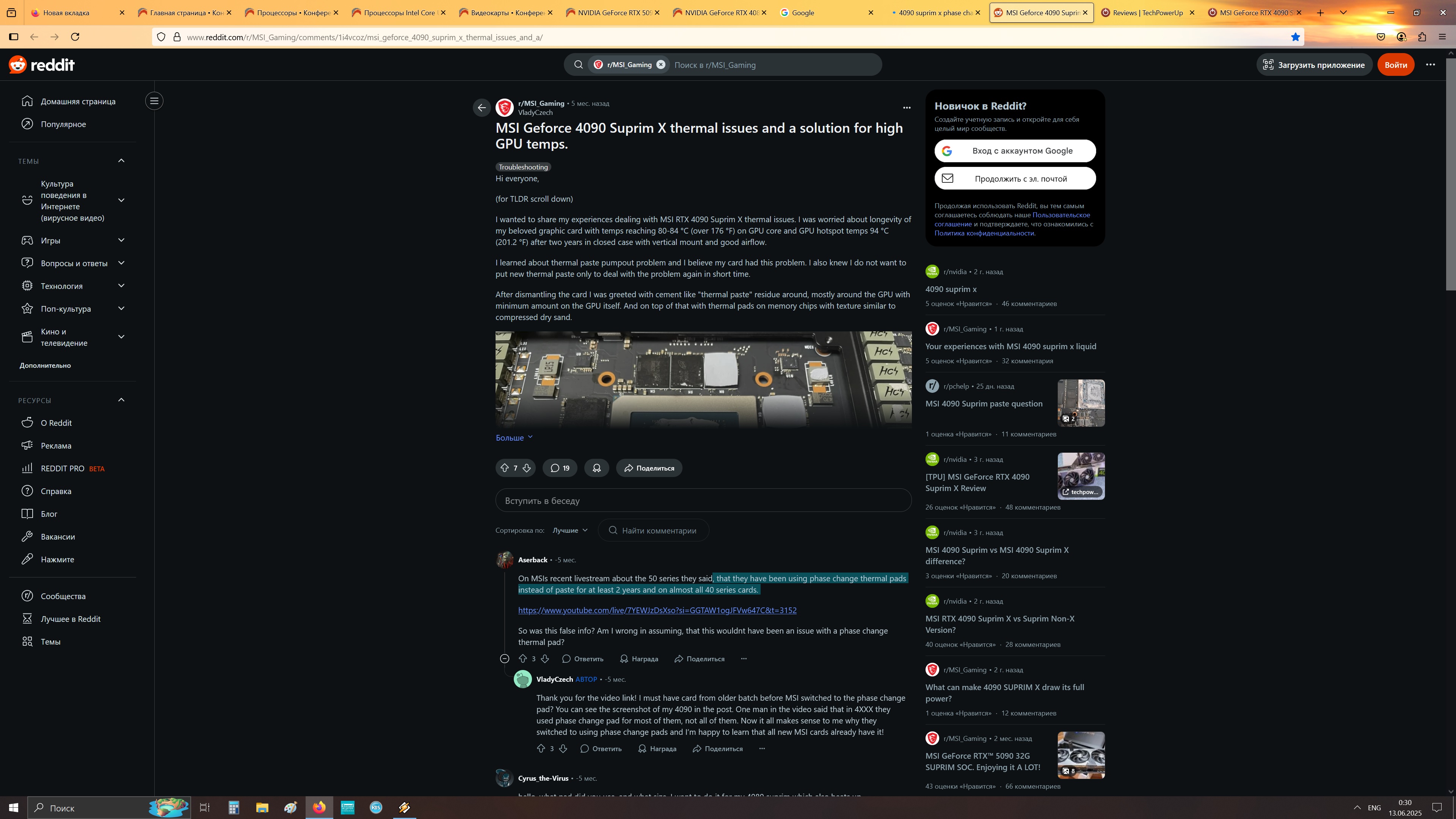The image size is (1456, 819).
Task: Expand the Игры topic section
Action: coord(121,240)
